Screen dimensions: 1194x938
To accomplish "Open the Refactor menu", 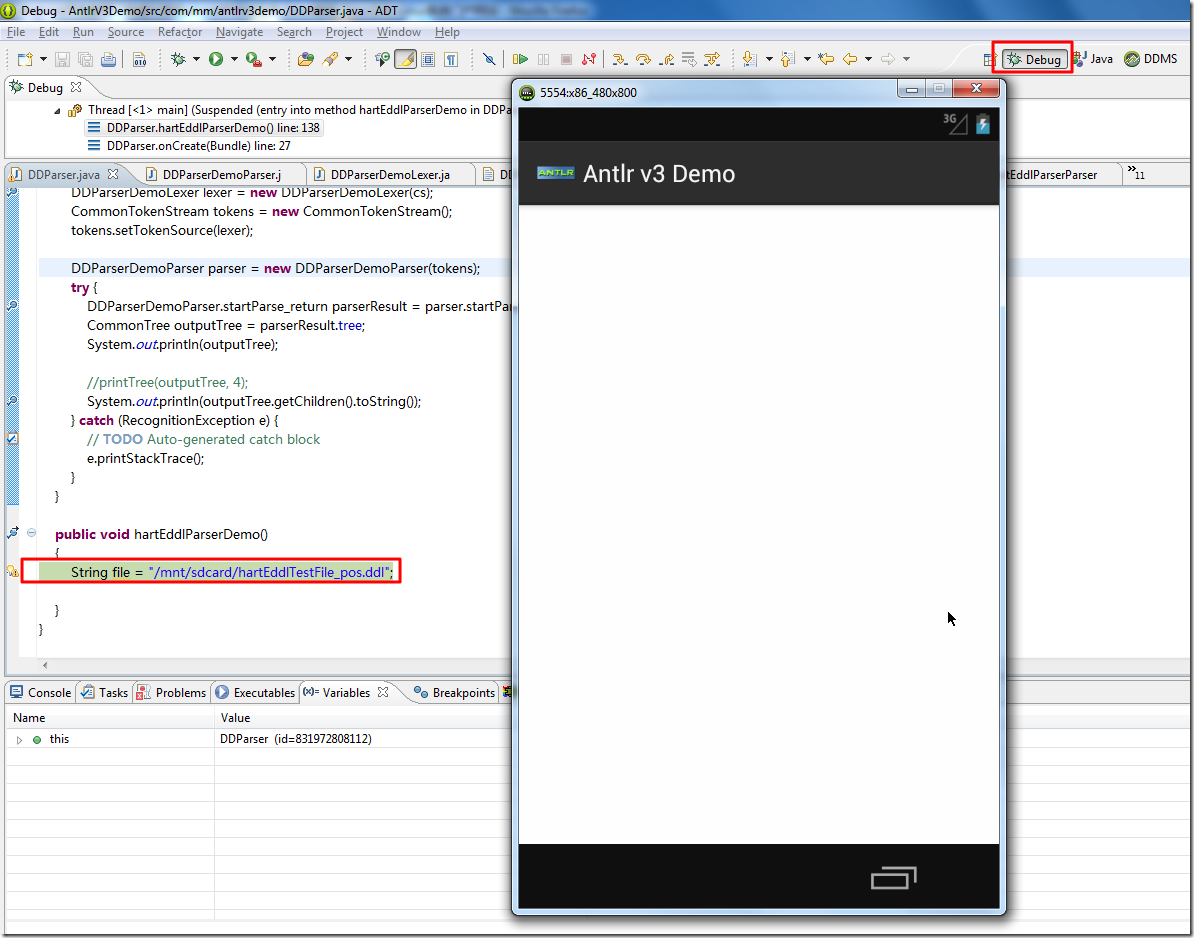I will coord(180,32).
